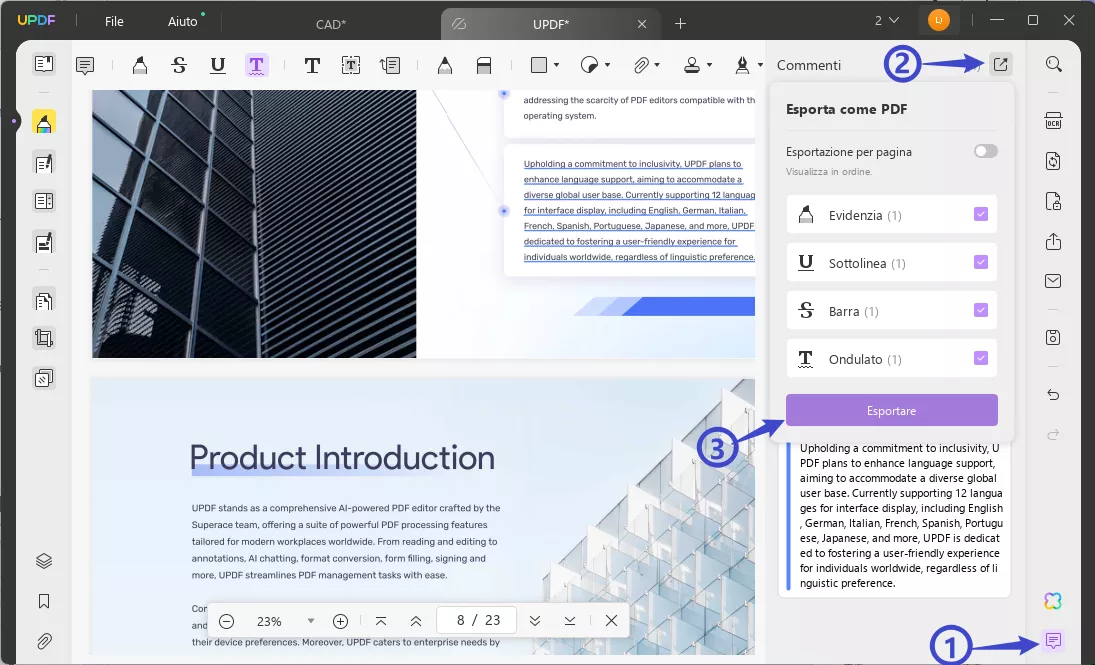Open the Aiuto menu
The image size is (1095, 665).
coord(183,22)
